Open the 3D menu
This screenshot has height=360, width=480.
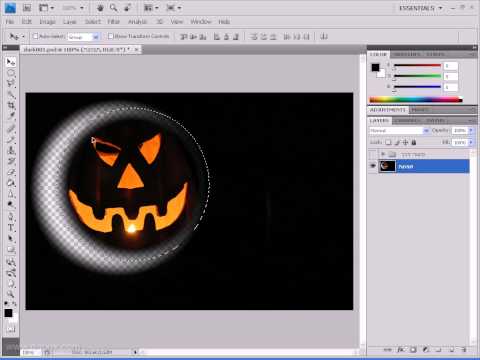coord(160,22)
